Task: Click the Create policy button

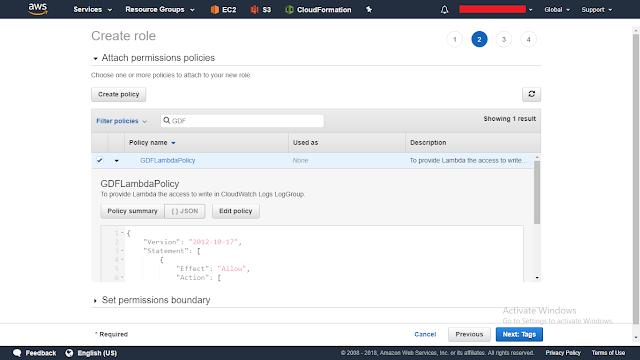Action: [x=118, y=94]
